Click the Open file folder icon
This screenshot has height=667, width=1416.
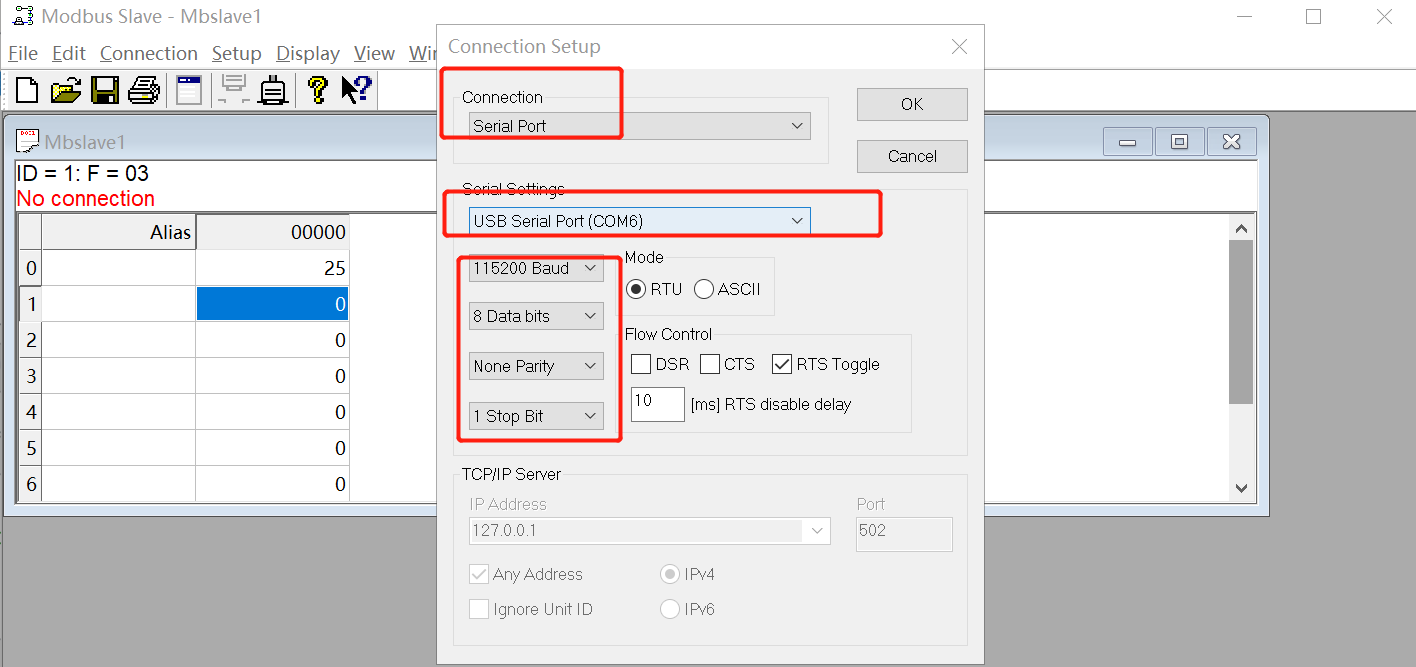click(65, 90)
